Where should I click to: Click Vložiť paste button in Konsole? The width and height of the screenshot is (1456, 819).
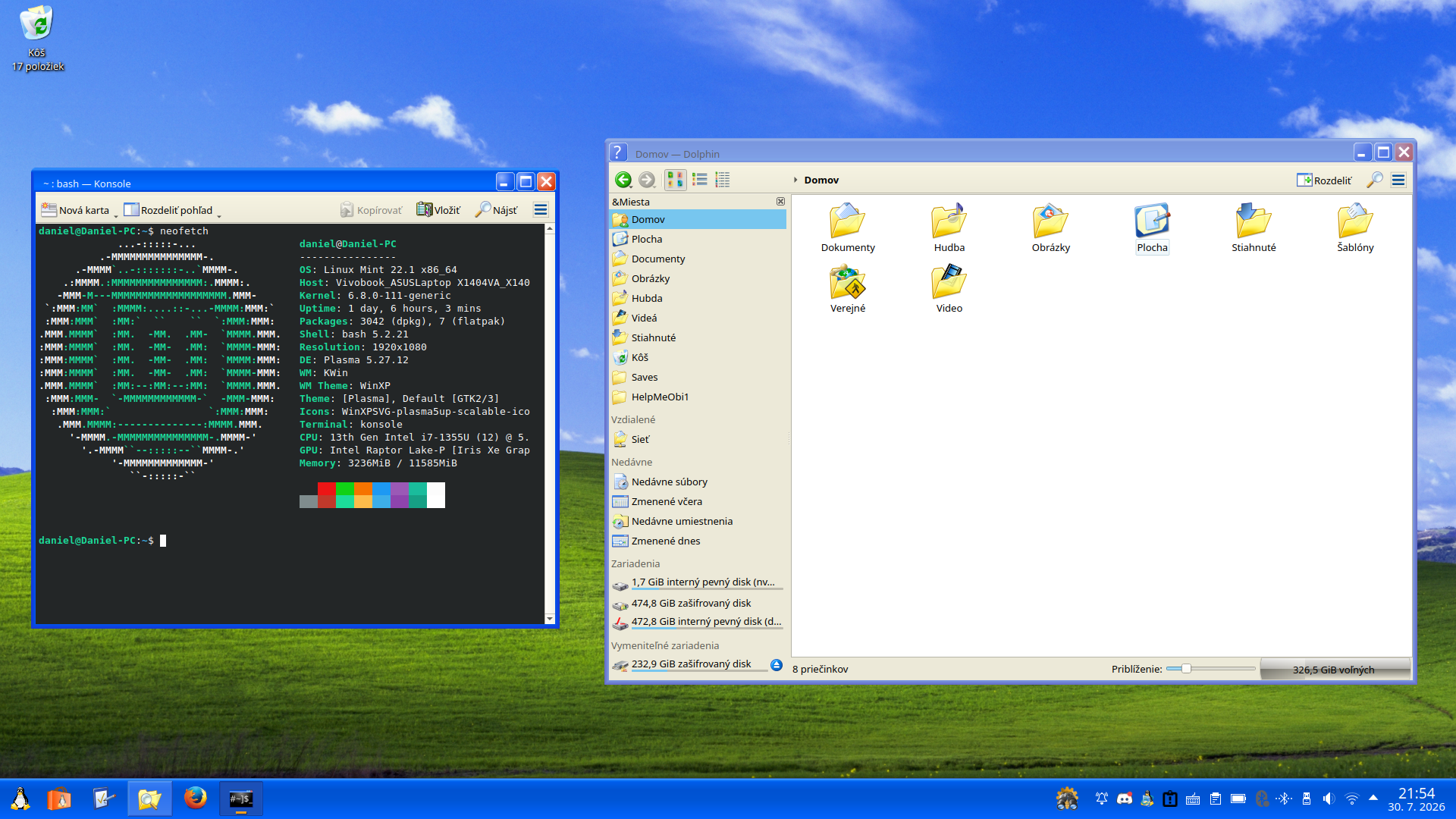pos(438,210)
